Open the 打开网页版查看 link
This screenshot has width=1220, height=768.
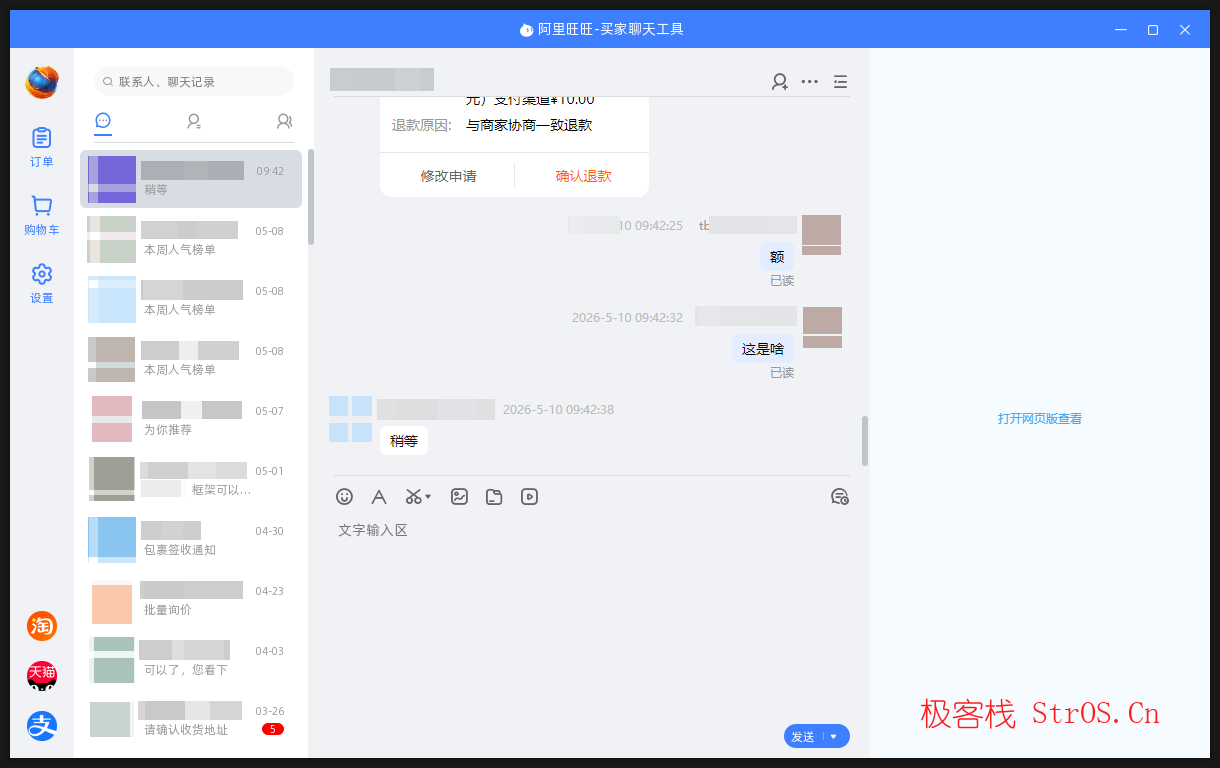point(1039,419)
